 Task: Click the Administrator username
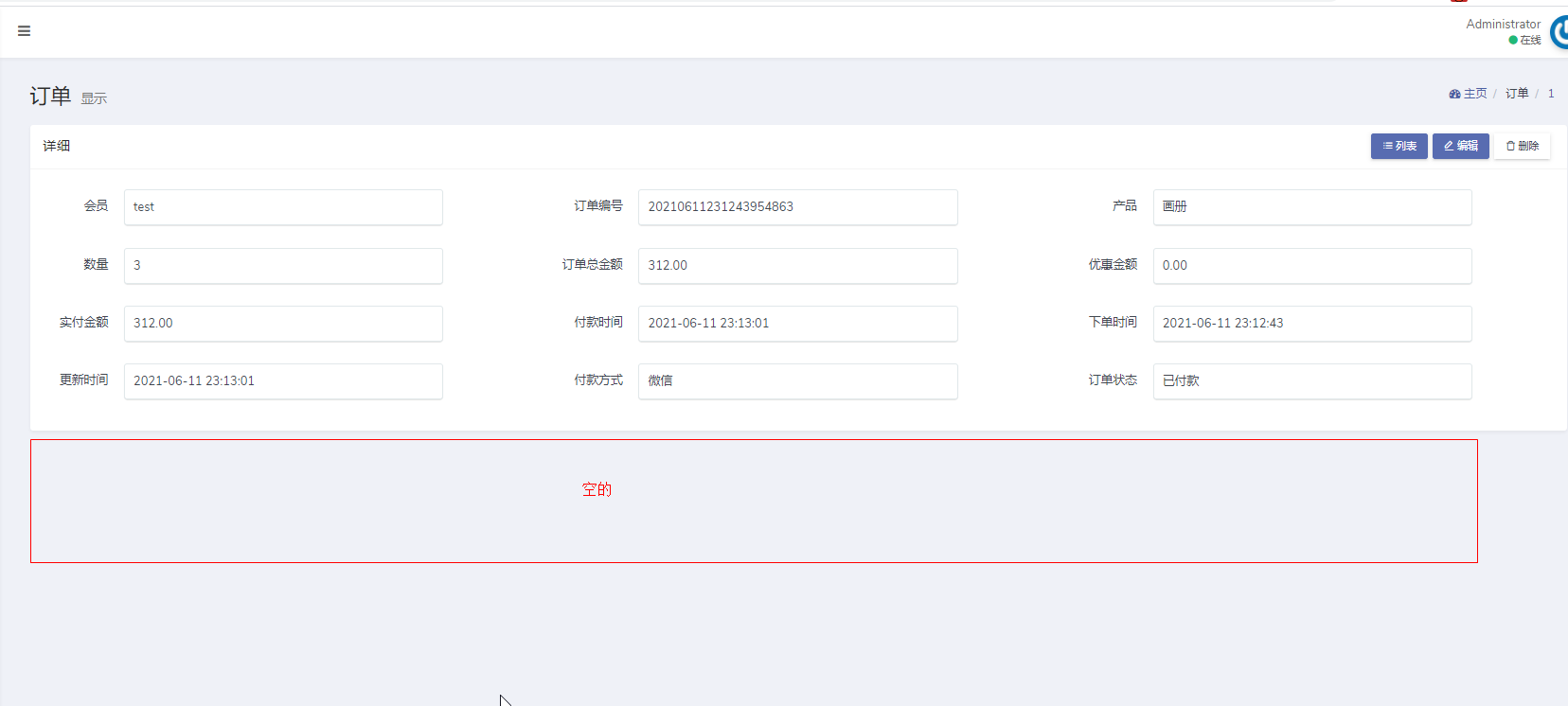(x=1503, y=25)
